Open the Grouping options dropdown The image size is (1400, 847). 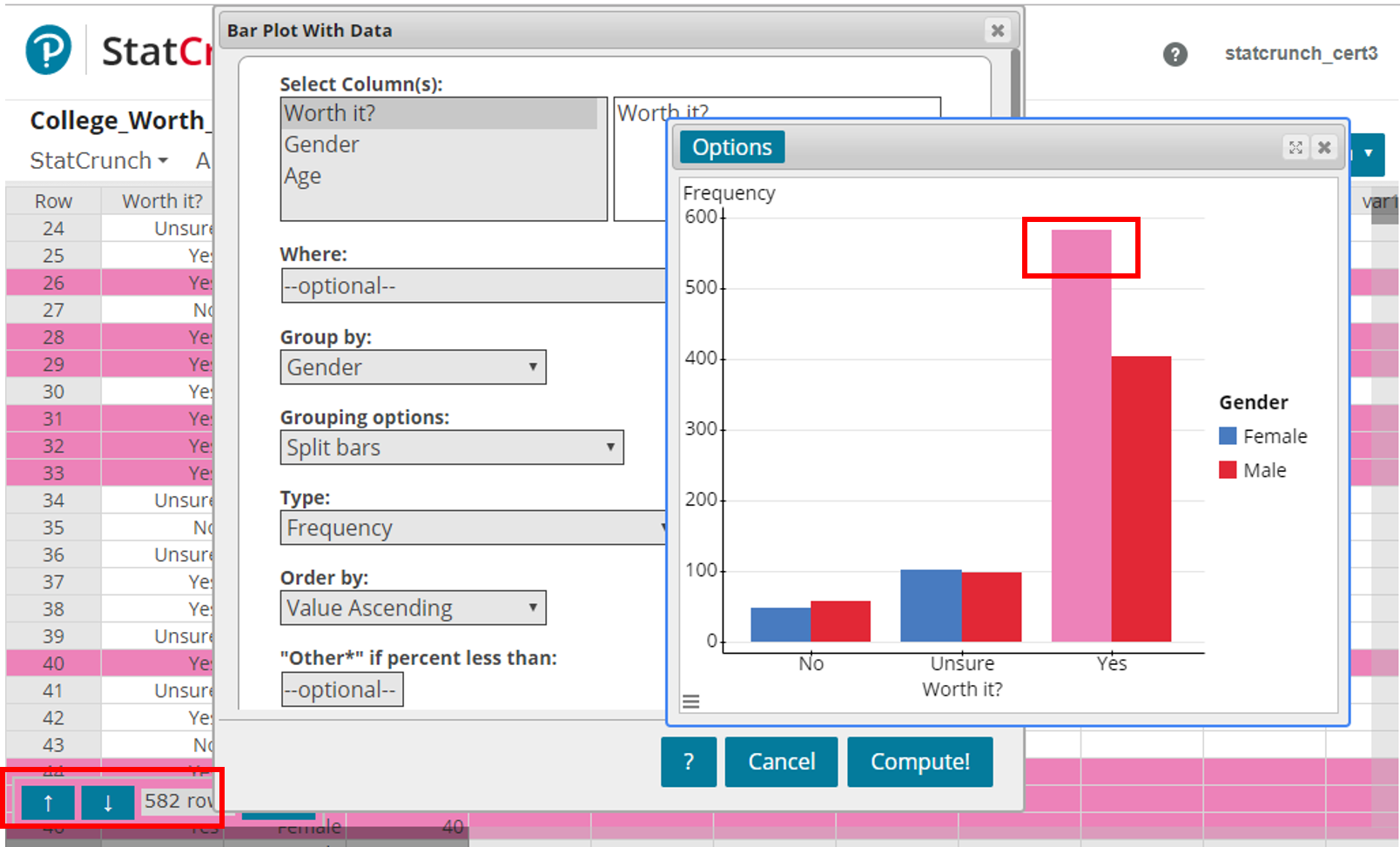pos(451,447)
